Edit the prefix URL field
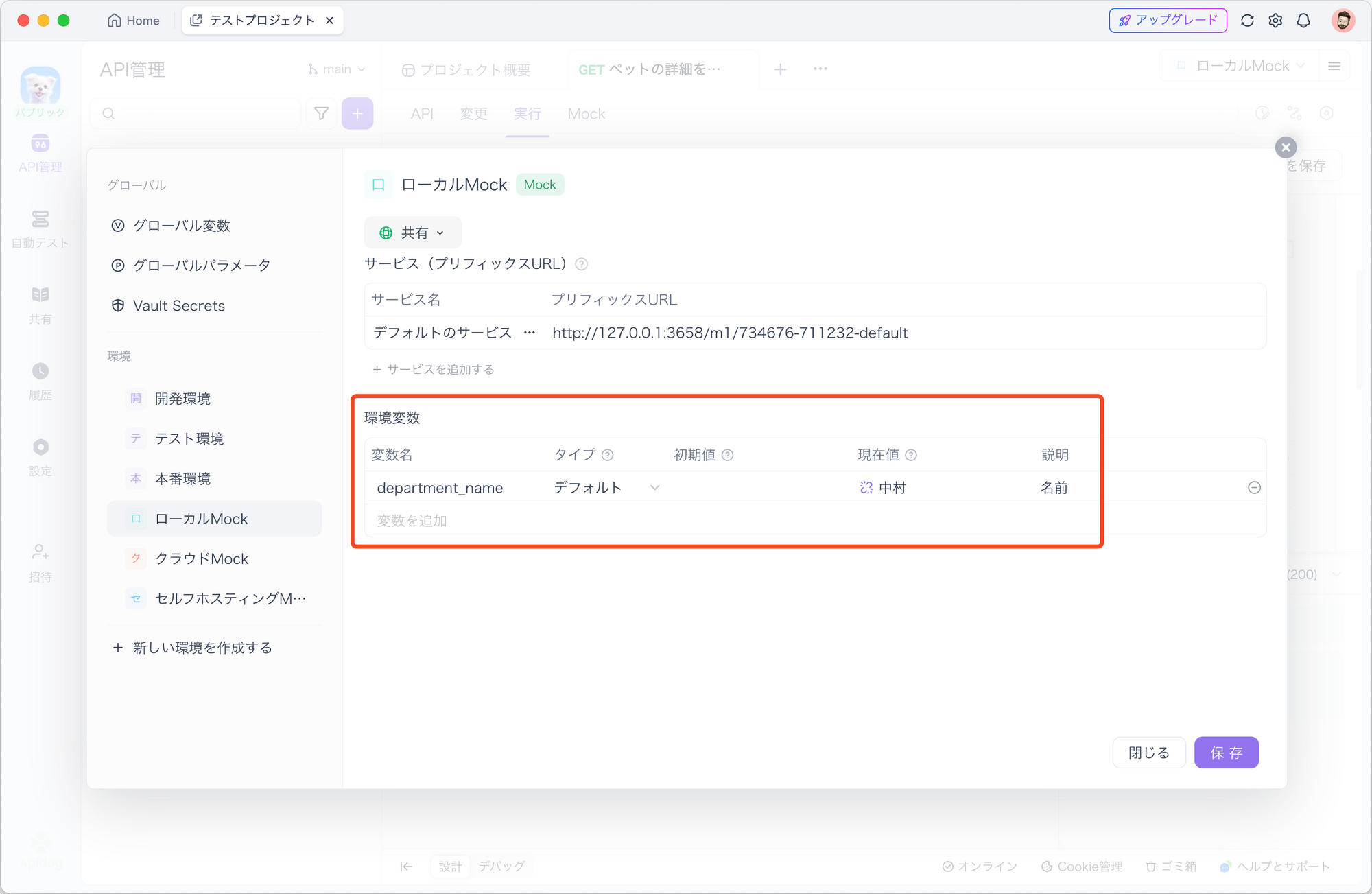Viewport: 1372px width, 894px height. (x=906, y=333)
